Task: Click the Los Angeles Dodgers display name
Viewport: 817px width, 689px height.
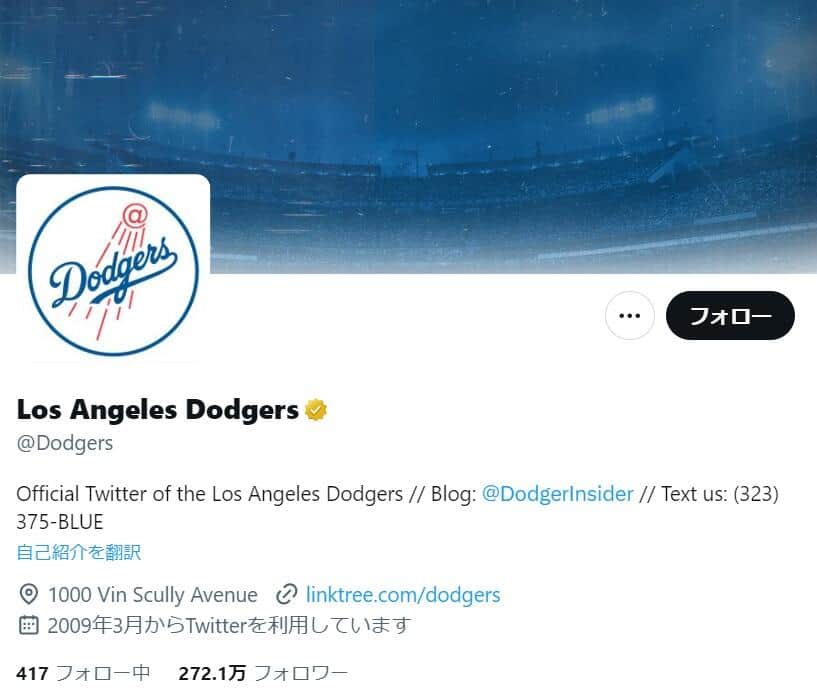Action: pos(157,410)
